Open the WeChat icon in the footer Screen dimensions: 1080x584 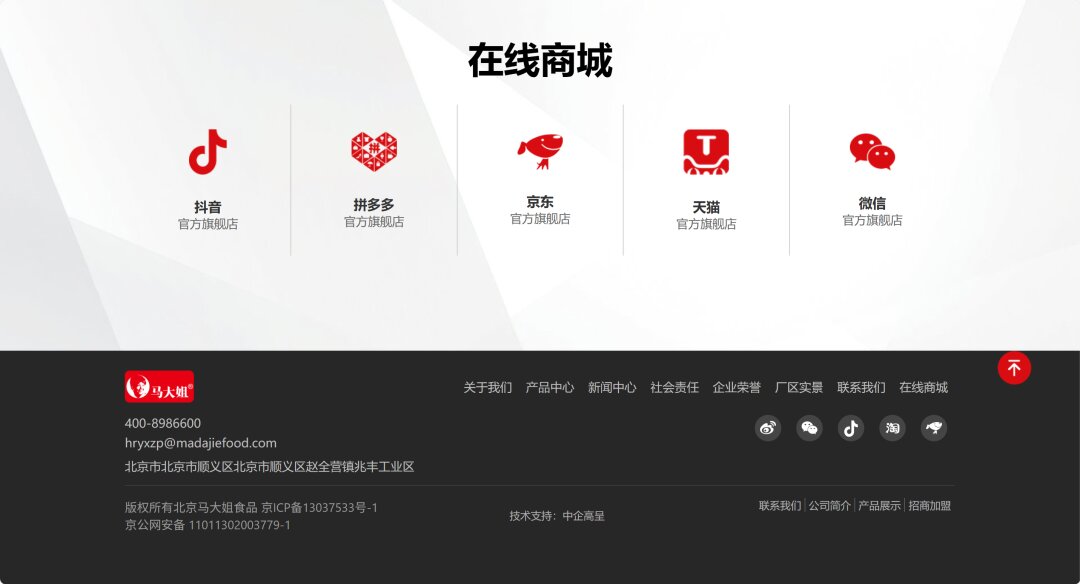[809, 428]
